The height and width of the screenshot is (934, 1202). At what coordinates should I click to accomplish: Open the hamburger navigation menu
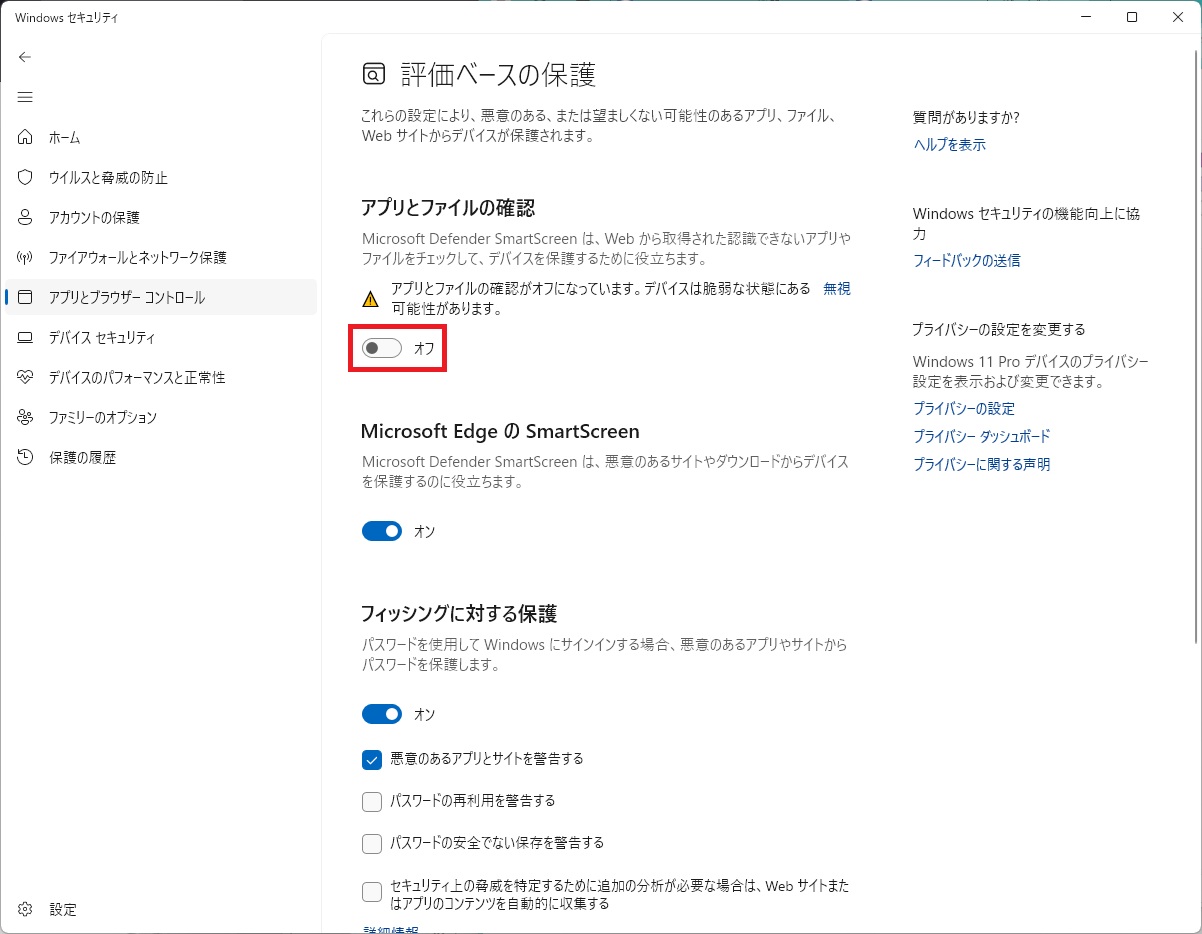25,97
